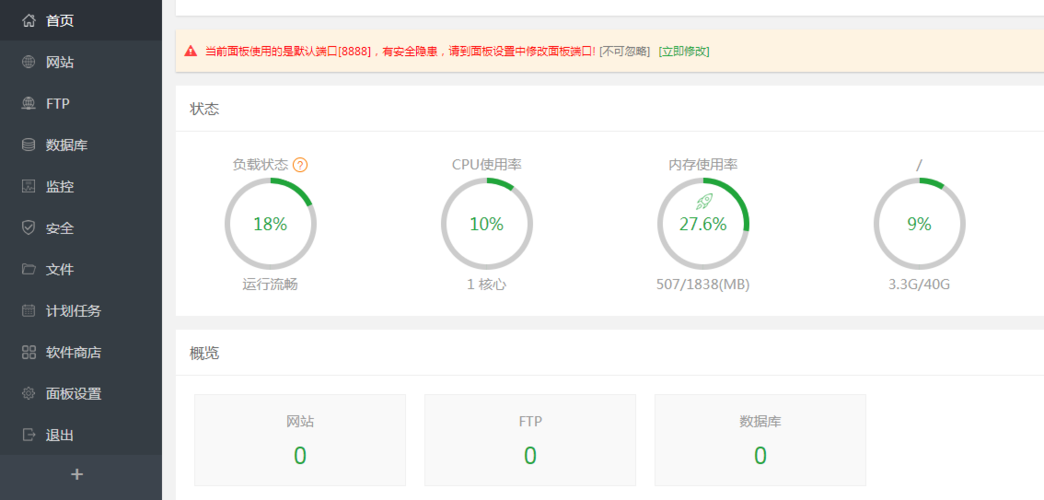Select 安全 in the sidebar
The width and height of the screenshot is (1044, 500).
81,228
